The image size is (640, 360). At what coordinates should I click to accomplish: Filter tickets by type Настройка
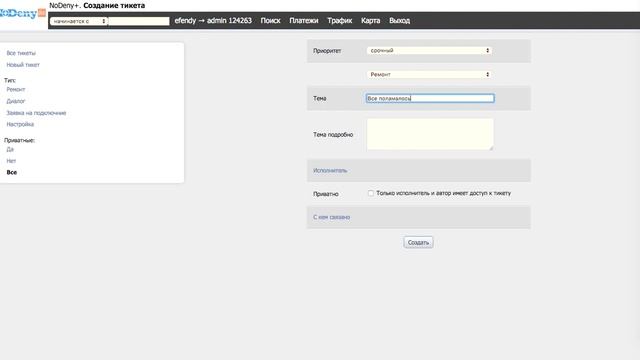click(20, 124)
